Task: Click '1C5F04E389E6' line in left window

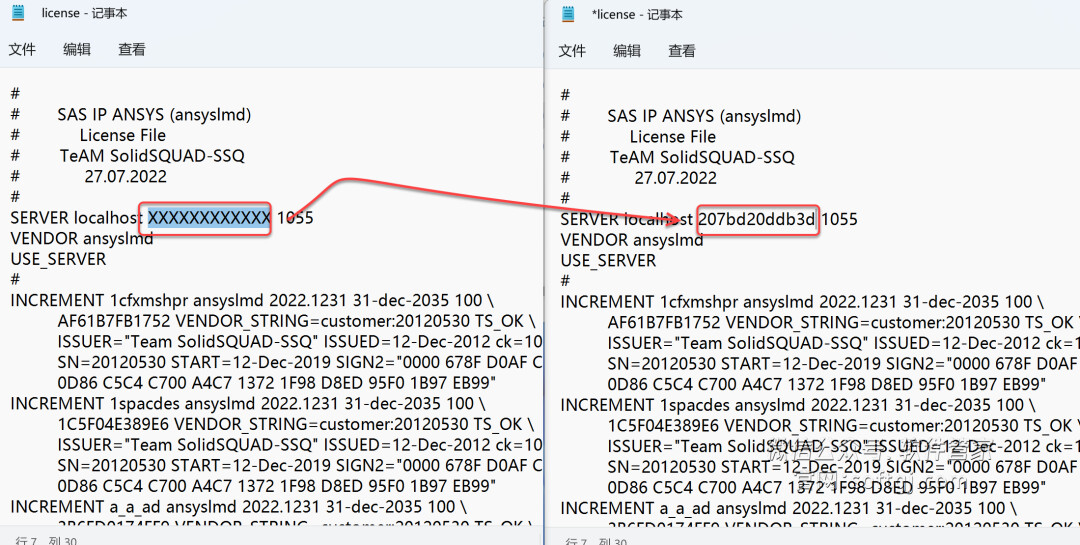Action: [295, 424]
